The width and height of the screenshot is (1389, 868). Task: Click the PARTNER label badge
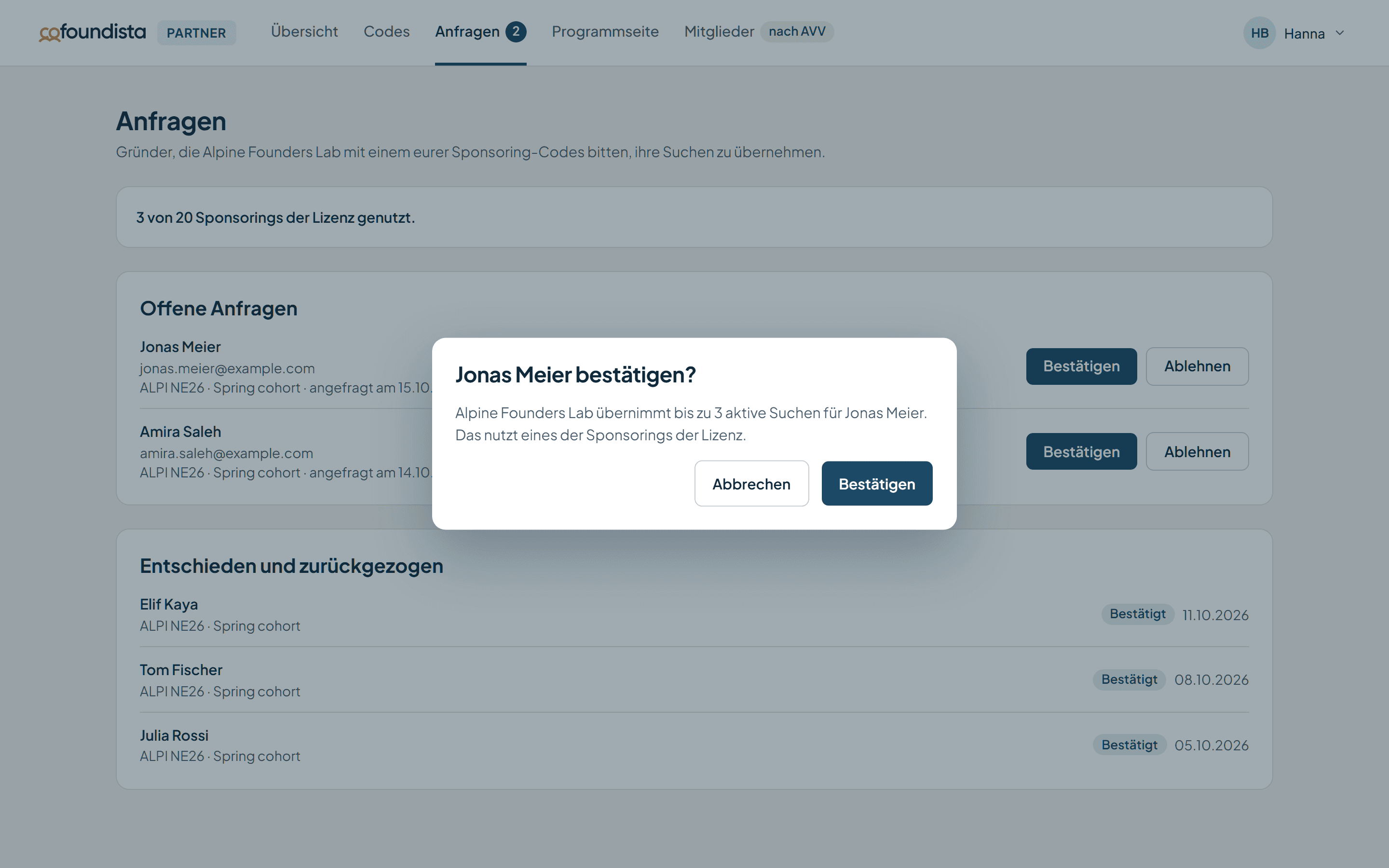pyautogui.click(x=196, y=33)
